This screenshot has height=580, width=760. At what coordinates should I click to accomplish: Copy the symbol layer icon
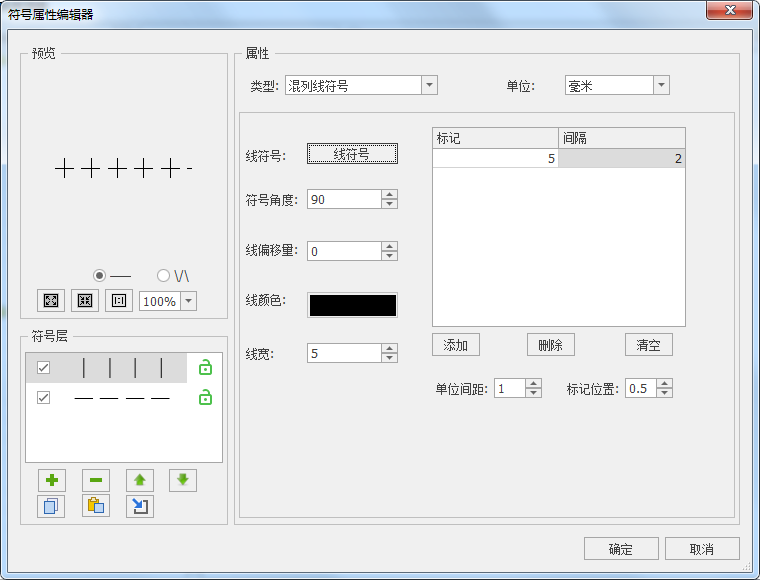pyautogui.click(x=51, y=506)
